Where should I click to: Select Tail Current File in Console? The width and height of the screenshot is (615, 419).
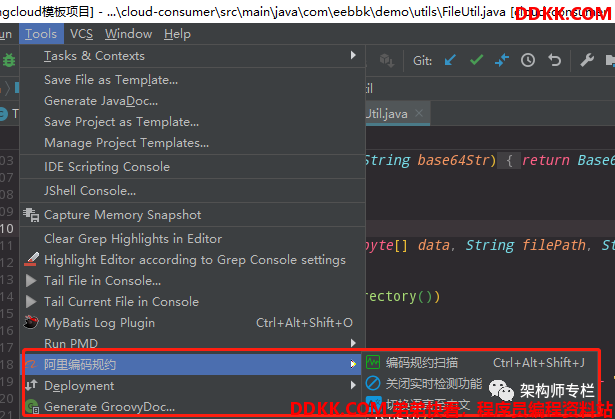tap(192, 302)
